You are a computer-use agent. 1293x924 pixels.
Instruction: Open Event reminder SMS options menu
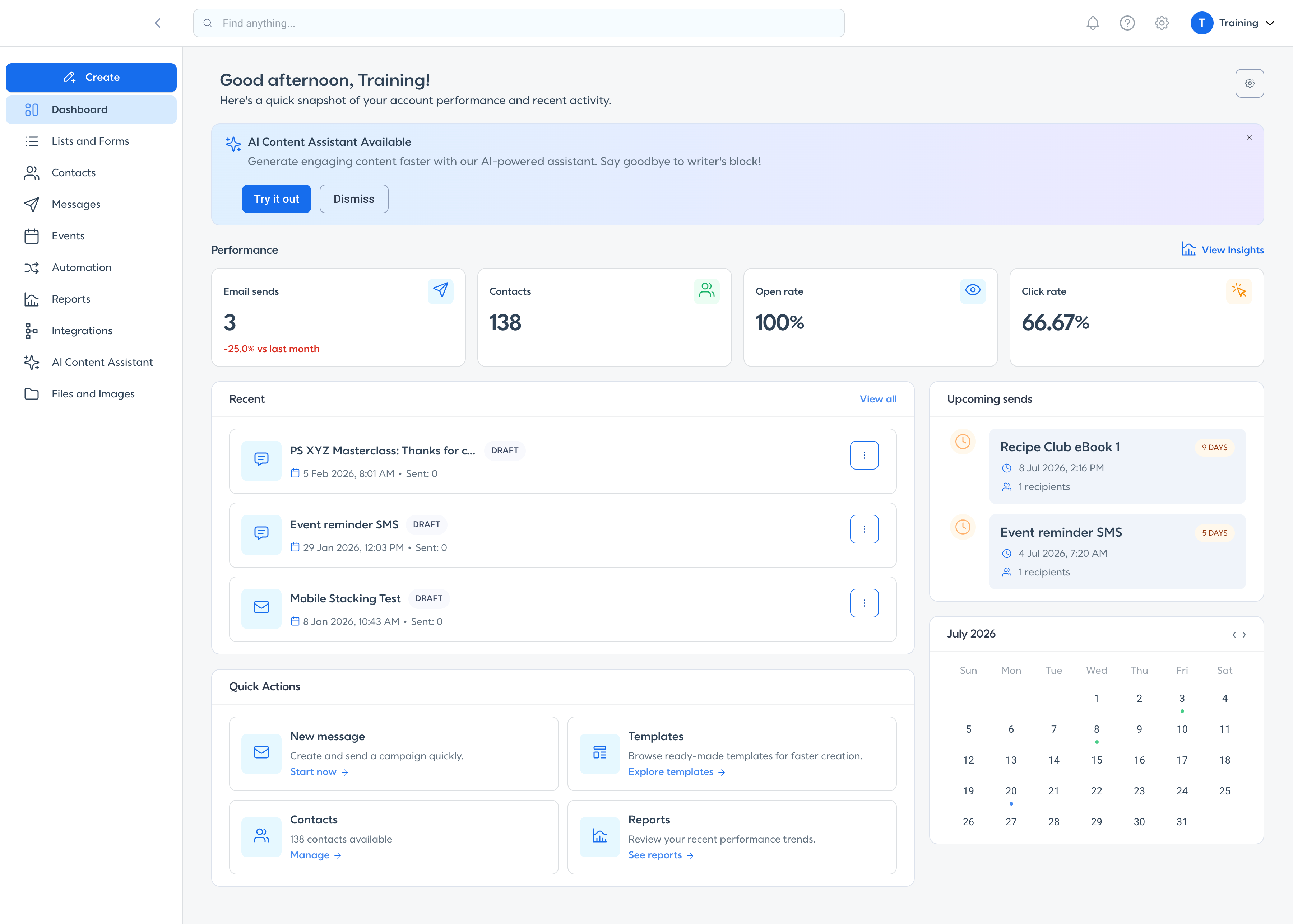[864, 529]
